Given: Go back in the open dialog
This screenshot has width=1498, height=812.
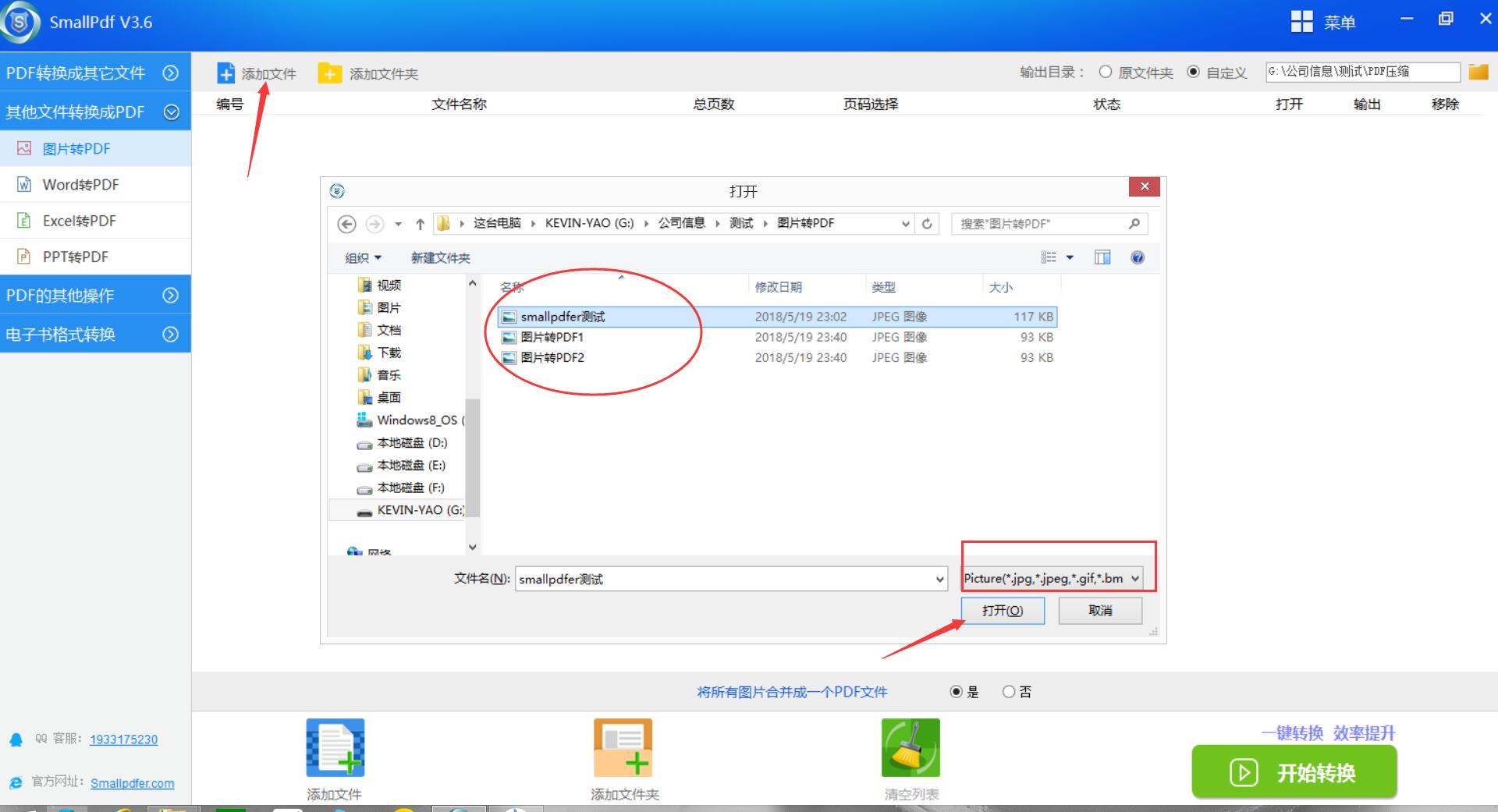Looking at the screenshot, I should click(346, 224).
